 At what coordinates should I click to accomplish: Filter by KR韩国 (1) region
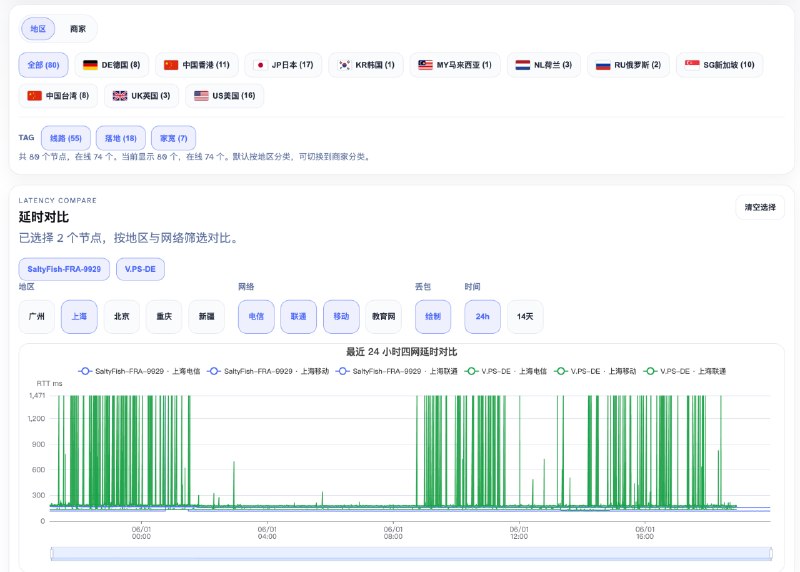click(366, 65)
